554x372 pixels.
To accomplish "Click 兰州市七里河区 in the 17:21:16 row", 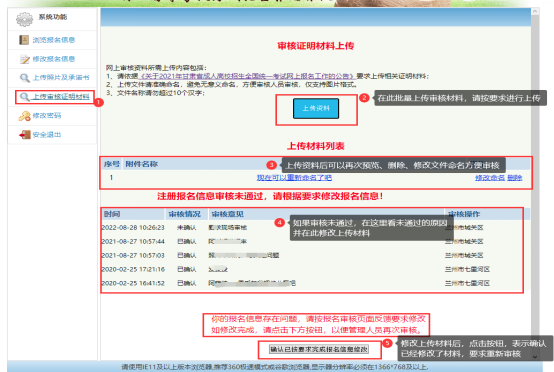I will [x=467, y=270].
